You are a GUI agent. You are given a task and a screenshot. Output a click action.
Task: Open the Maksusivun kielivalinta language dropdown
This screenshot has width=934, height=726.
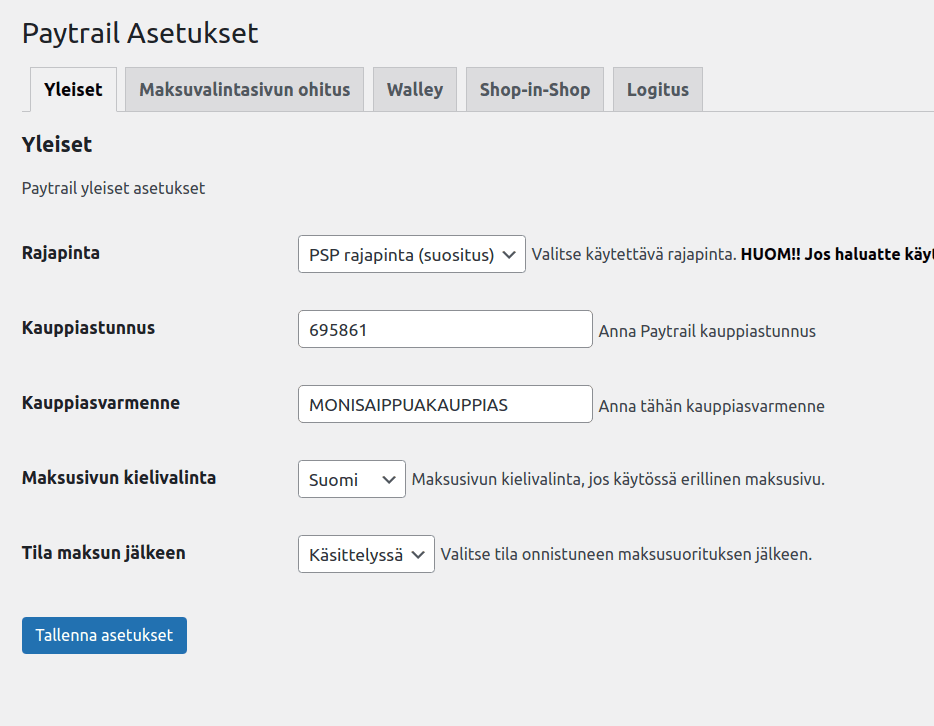351,479
